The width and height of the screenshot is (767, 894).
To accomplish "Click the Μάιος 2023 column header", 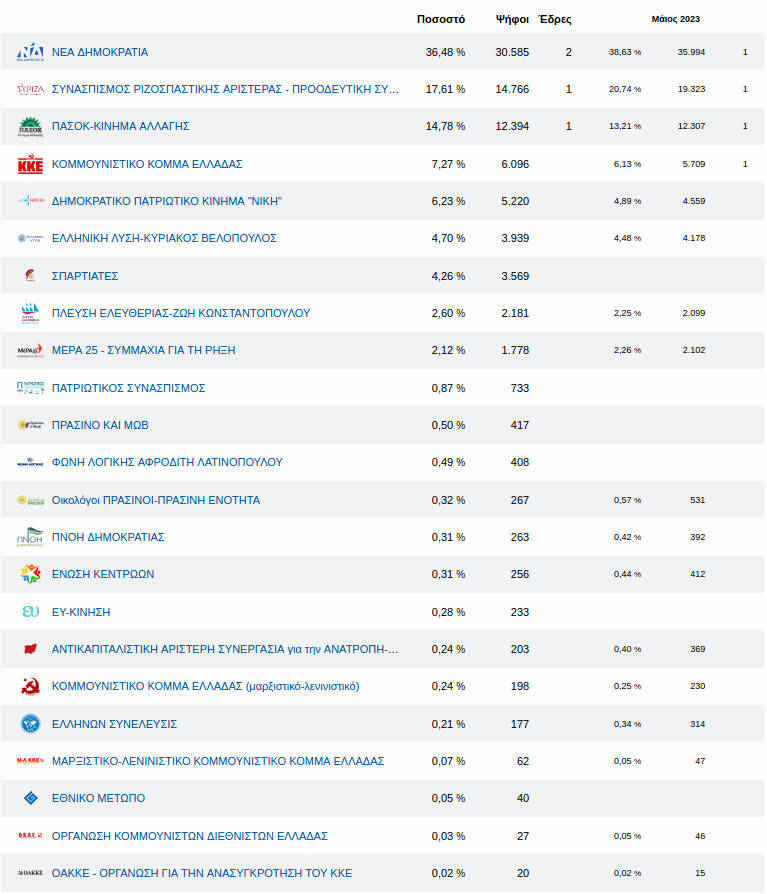I will coord(675,19).
